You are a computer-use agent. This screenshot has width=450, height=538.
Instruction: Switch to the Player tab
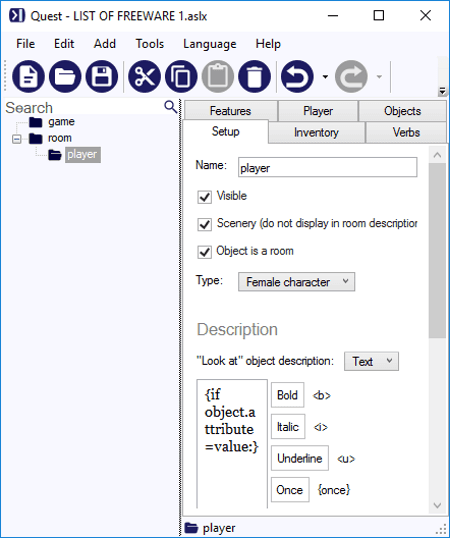[318, 111]
